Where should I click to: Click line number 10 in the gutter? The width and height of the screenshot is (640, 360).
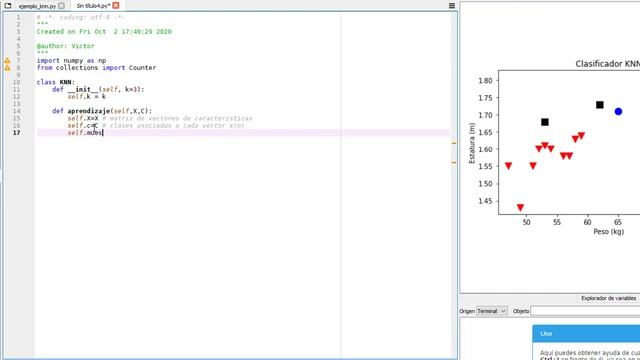tap(16, 82)
